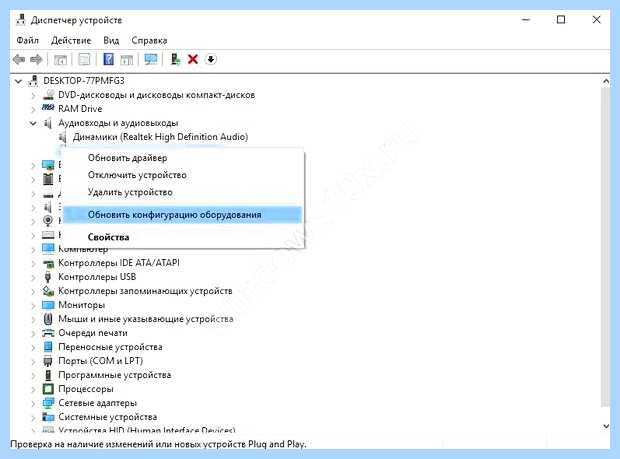Click the scrollbar up arrow

click(606, 81)
